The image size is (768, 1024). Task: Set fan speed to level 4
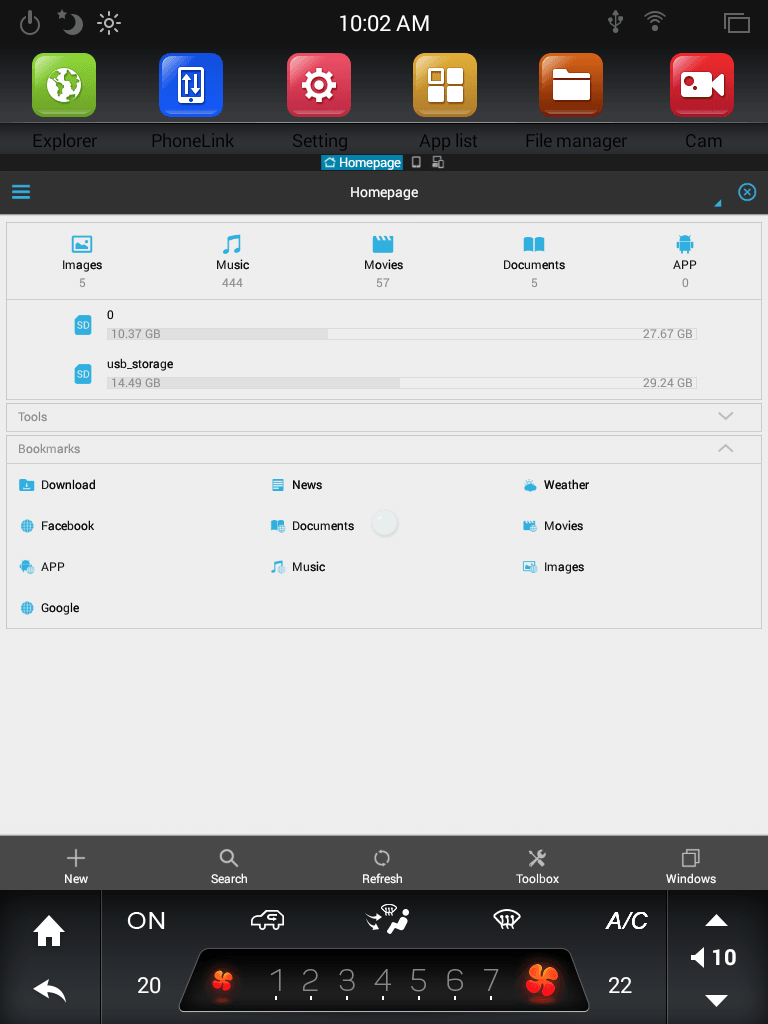[x=382, y=982]
